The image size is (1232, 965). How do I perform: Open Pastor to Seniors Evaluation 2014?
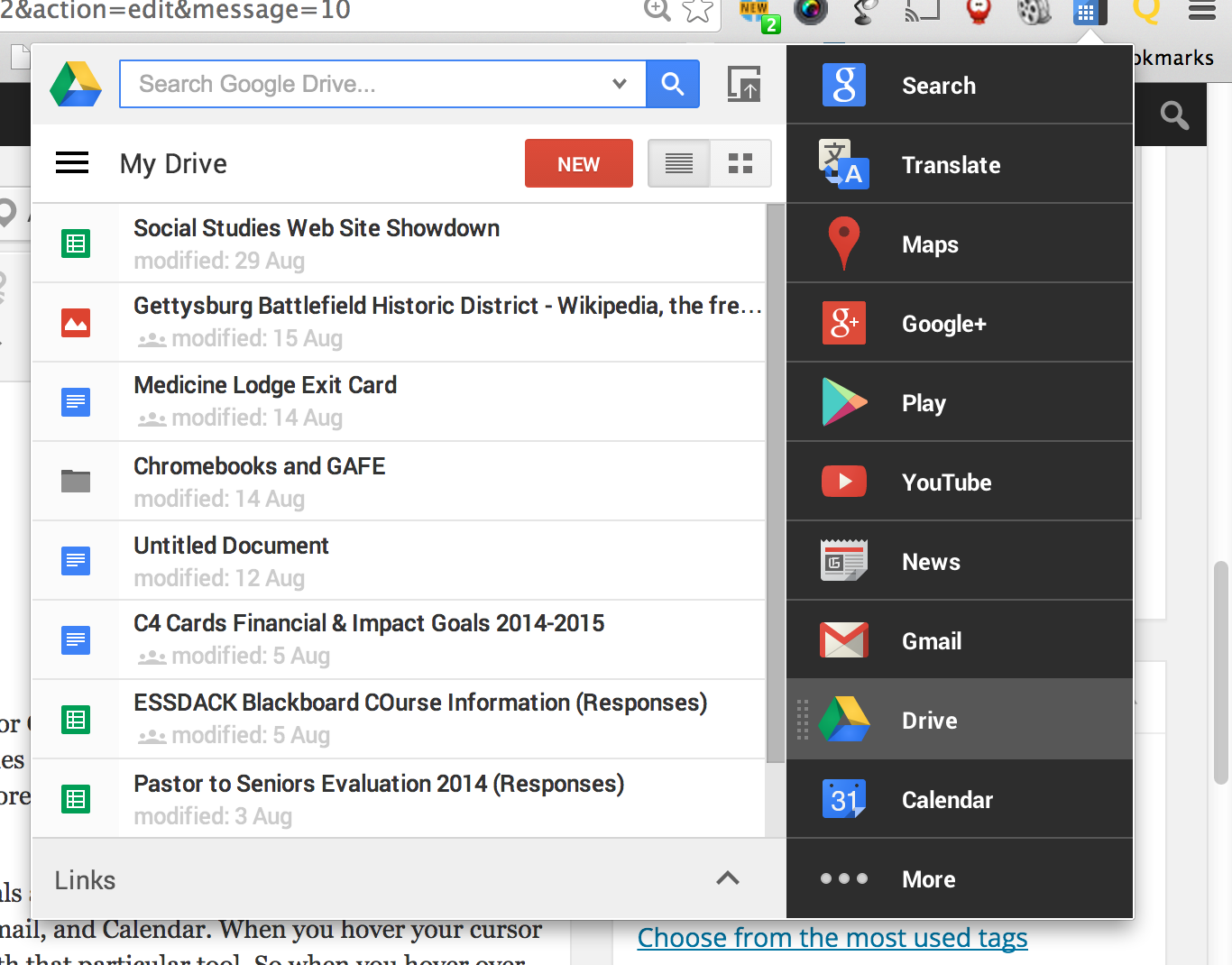[x=399, y=798]
